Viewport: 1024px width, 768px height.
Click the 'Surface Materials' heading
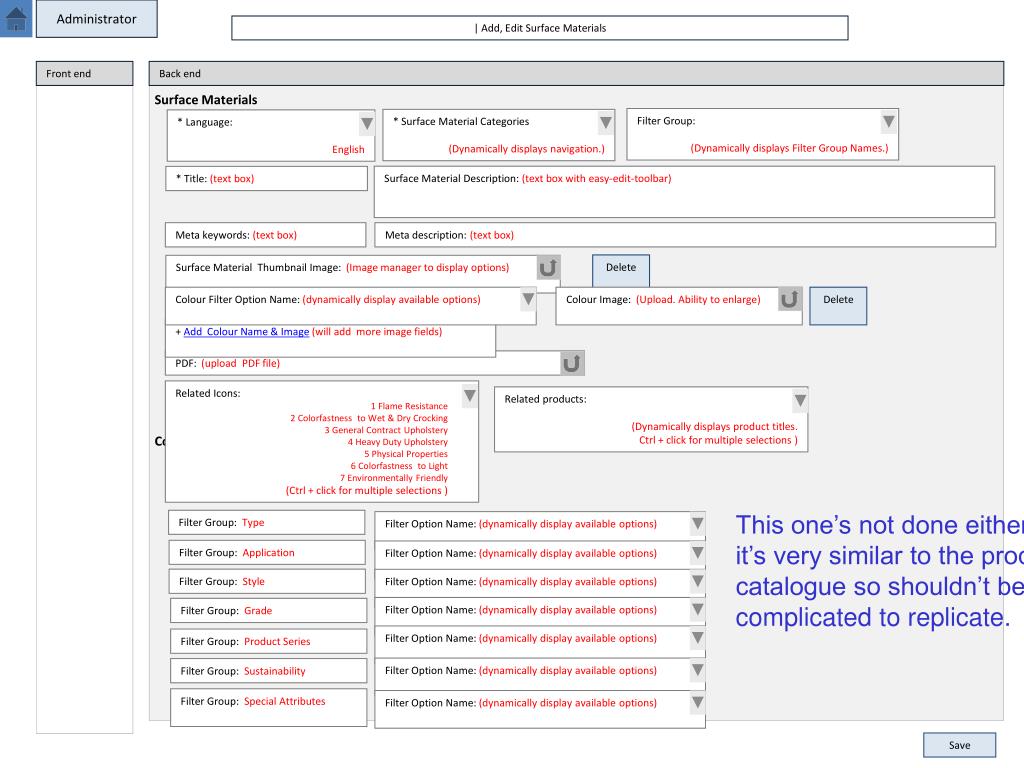tap(206, 100)
